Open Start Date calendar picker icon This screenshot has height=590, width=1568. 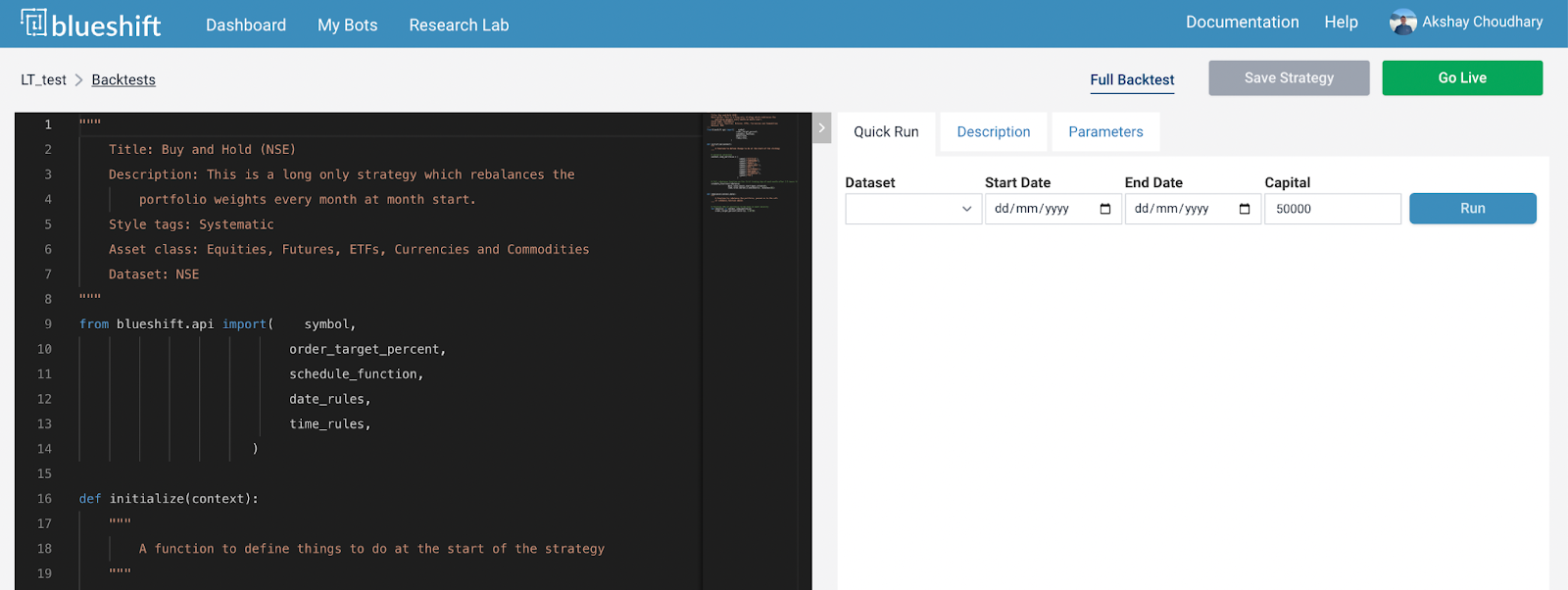coord(1105,209)
